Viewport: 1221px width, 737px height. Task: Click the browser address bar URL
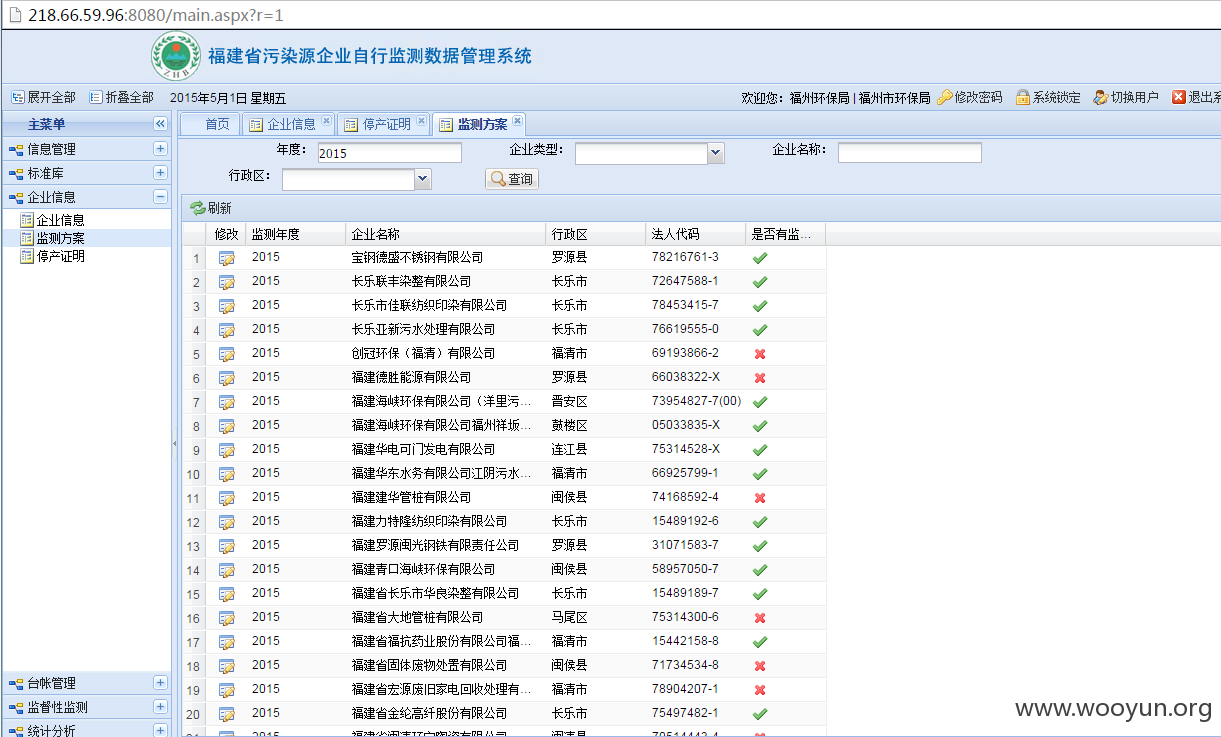point(155,15)
